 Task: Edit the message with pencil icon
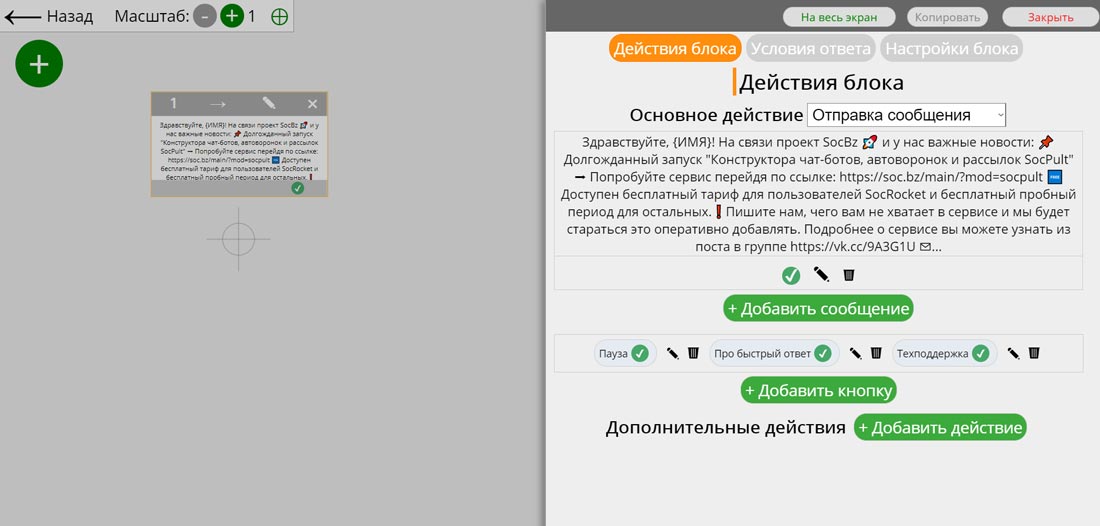pos(821,274)
